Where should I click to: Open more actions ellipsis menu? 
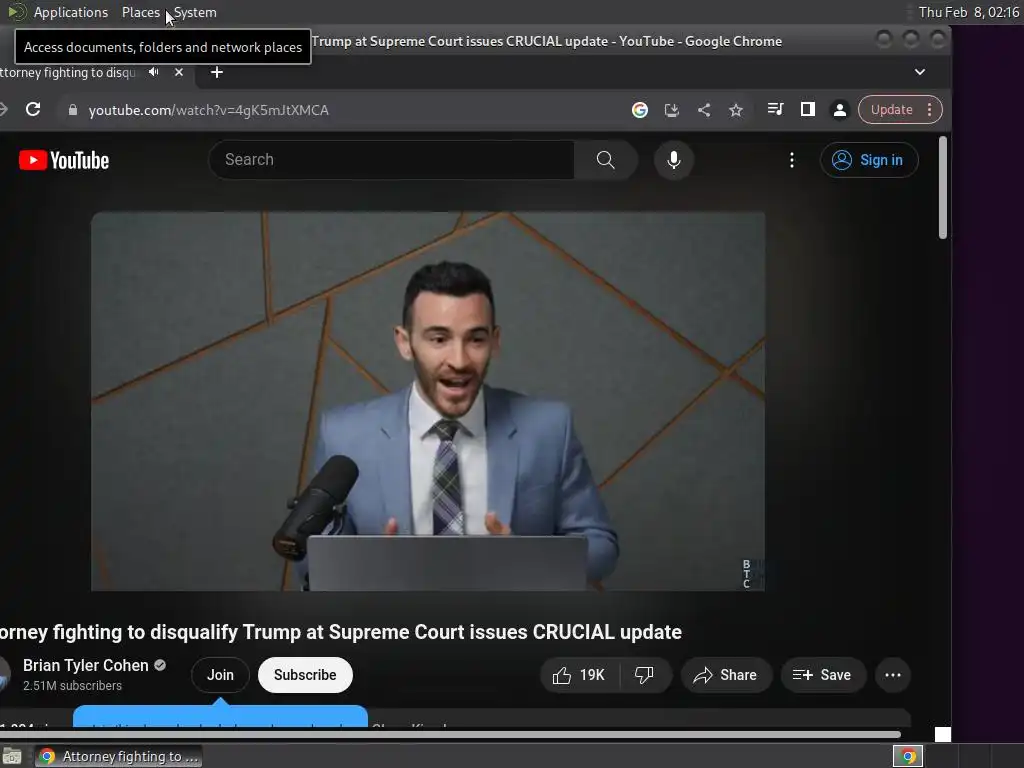pos(893,675)
